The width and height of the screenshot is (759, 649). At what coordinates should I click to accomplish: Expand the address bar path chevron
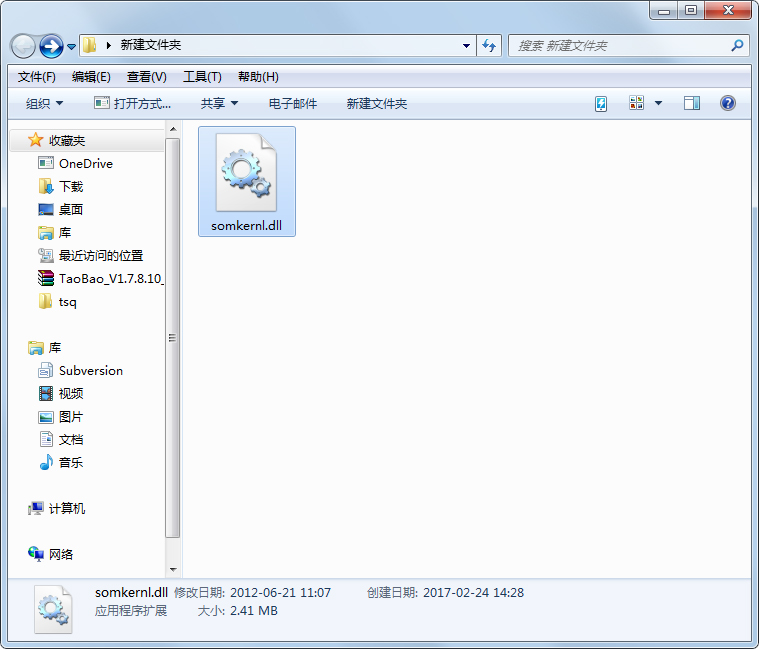[108, 45]
